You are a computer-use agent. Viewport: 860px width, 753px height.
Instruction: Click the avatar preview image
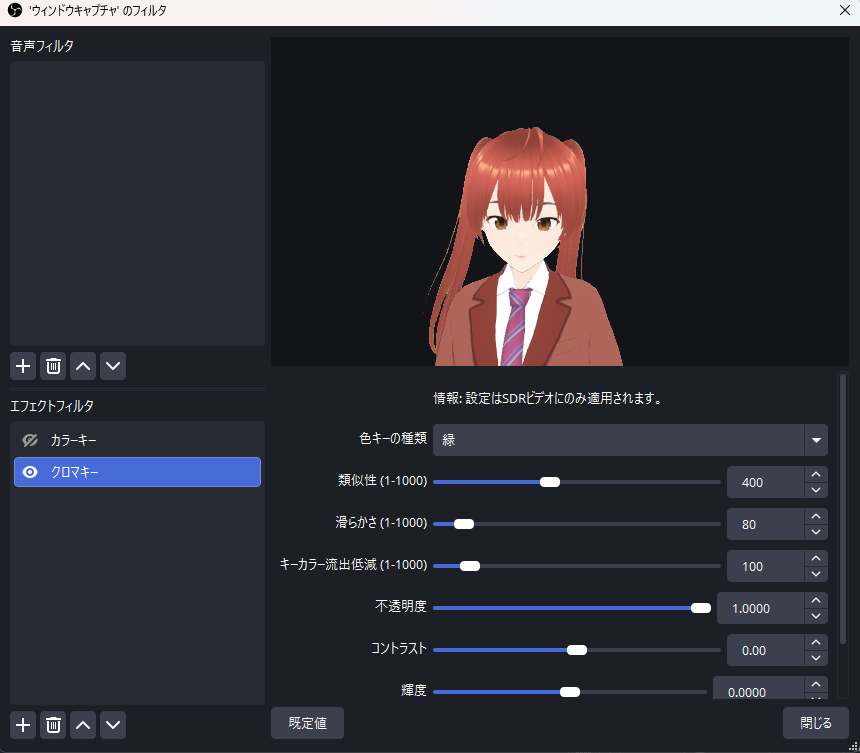(560, 201)
